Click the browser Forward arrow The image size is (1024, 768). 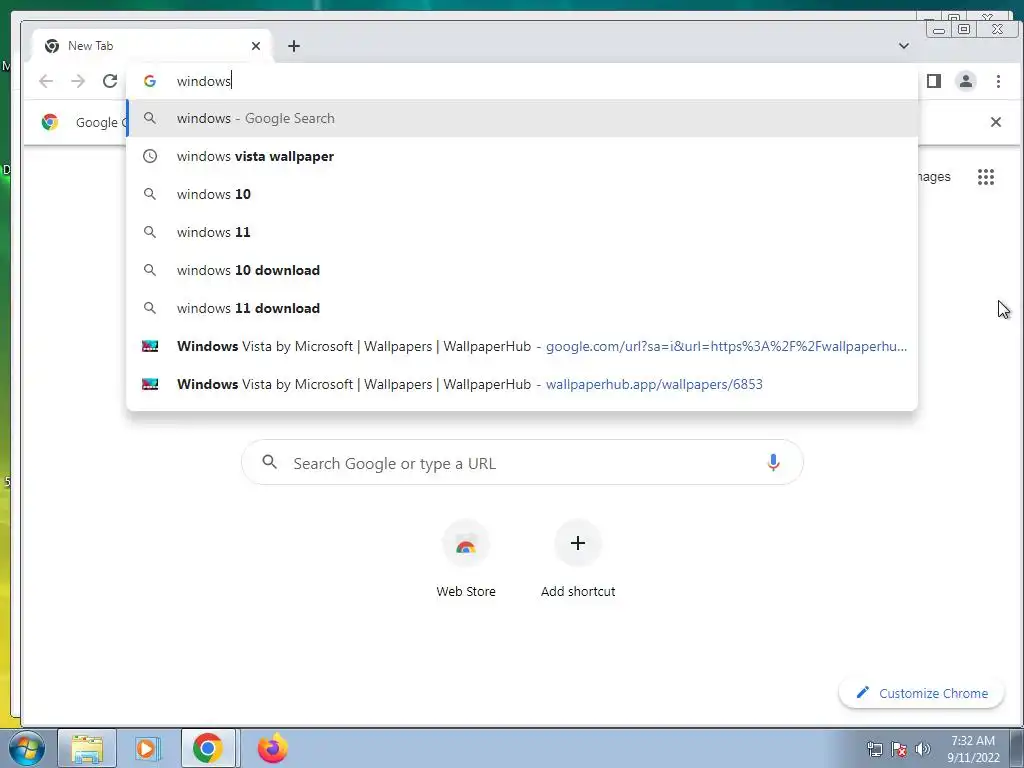(x=78, y=81)
